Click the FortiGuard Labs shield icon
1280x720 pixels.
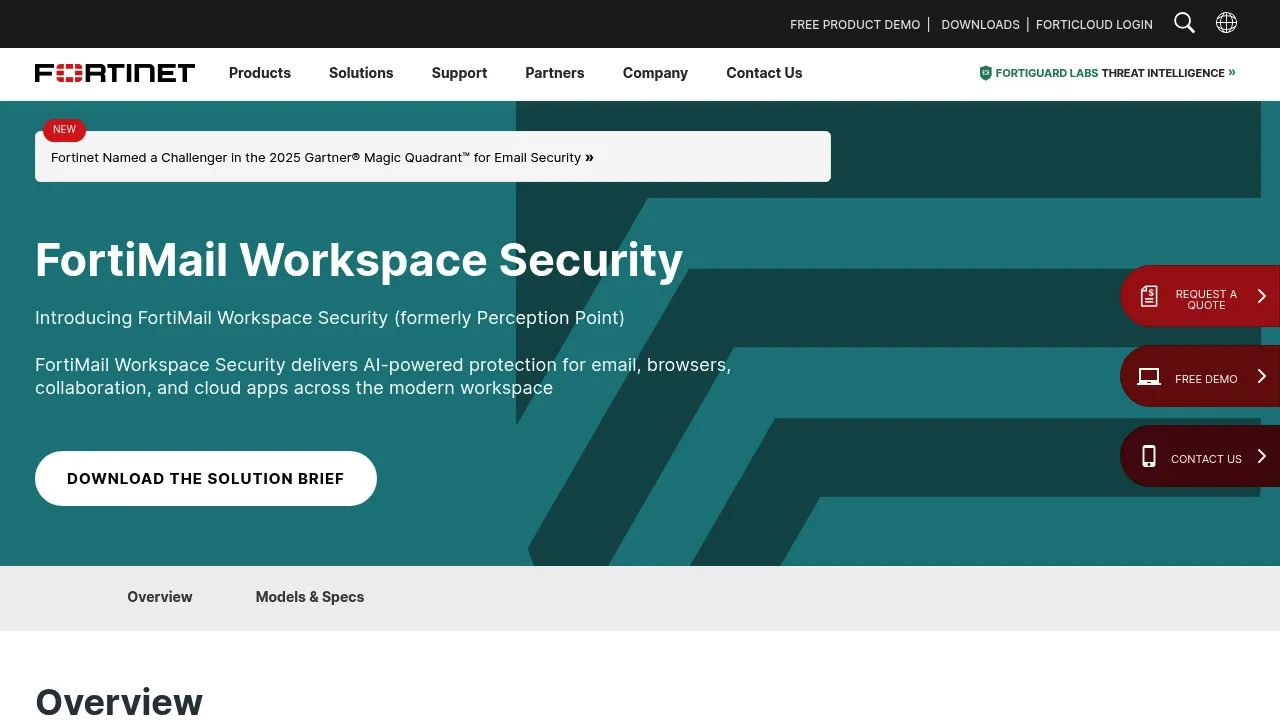tap(985, 73)
